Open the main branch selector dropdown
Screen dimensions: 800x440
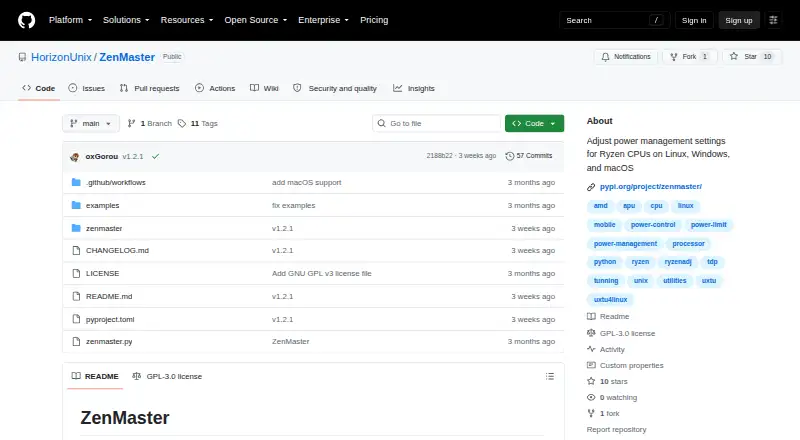point(91,124)
